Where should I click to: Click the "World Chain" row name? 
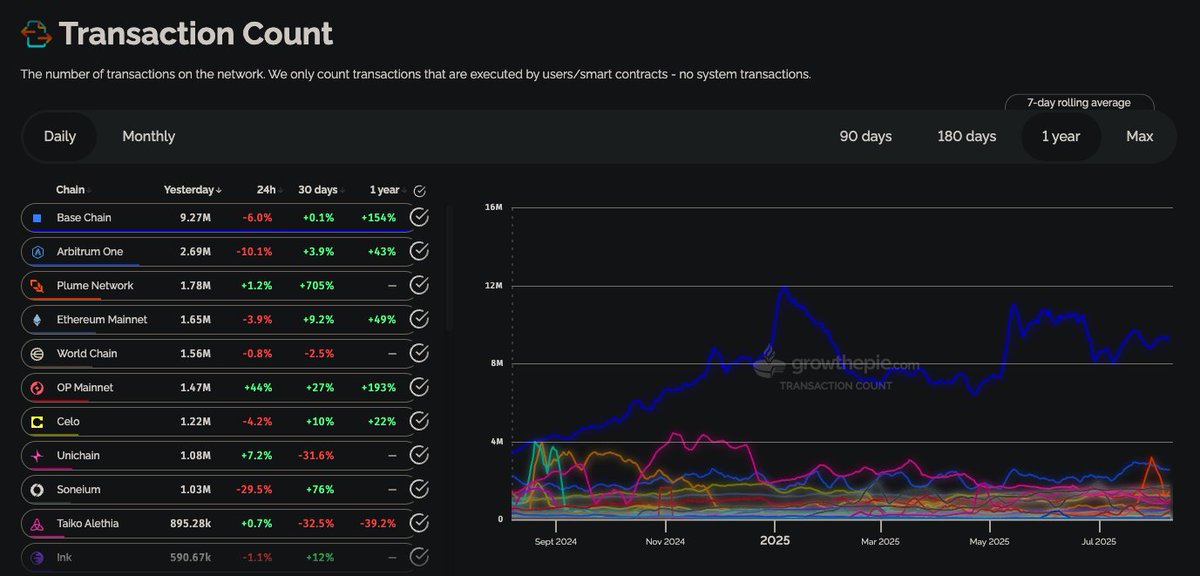pos(87,354)
